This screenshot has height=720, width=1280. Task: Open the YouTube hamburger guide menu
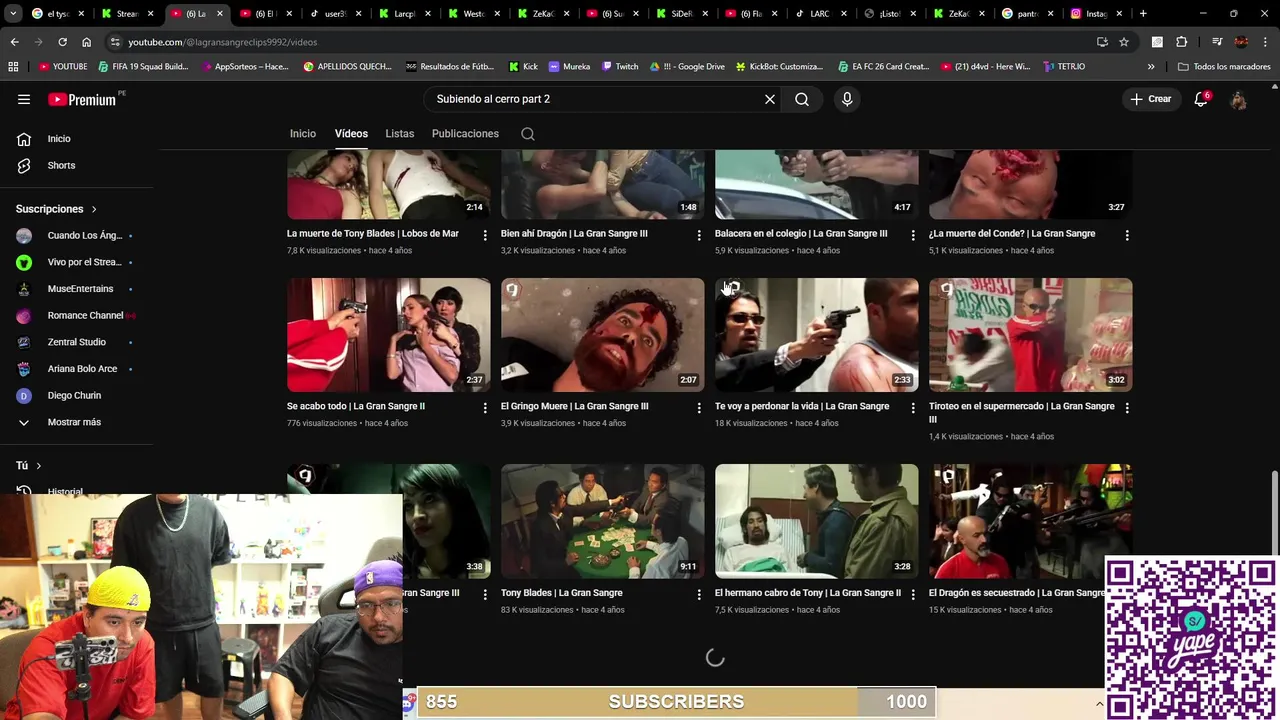pos(24,99)
